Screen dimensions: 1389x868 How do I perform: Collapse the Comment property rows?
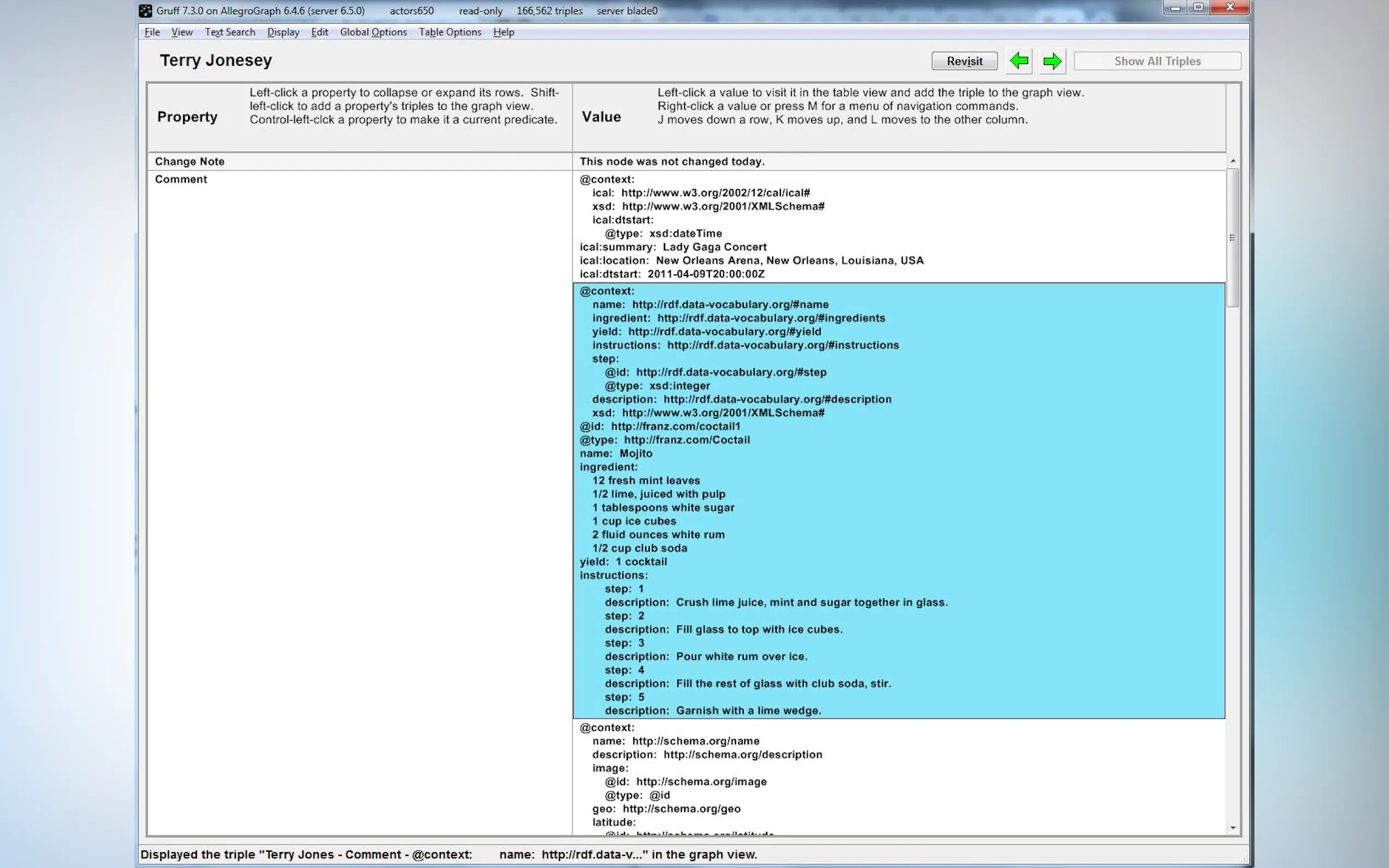[x=181, y=179]
